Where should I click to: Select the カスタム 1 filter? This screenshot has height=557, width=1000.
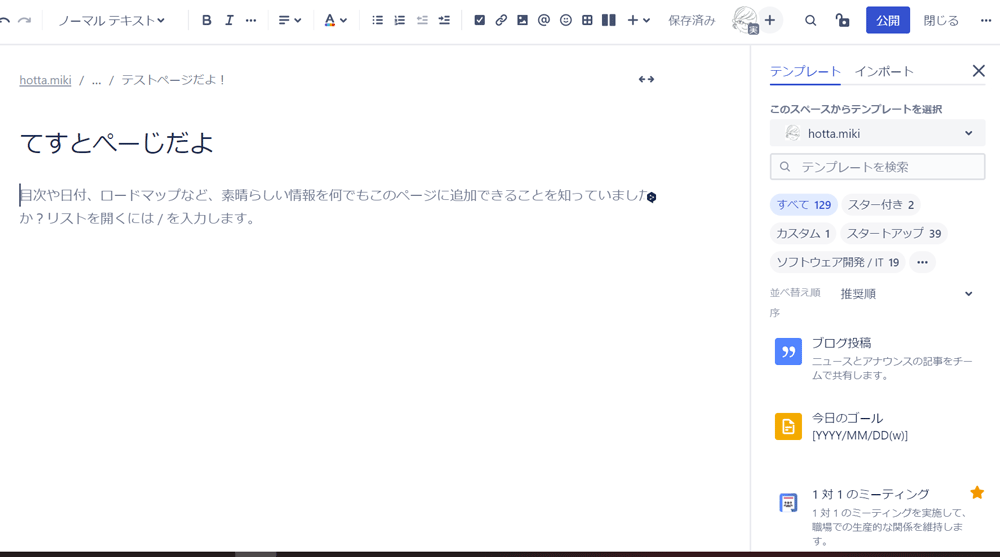point(803,234)
